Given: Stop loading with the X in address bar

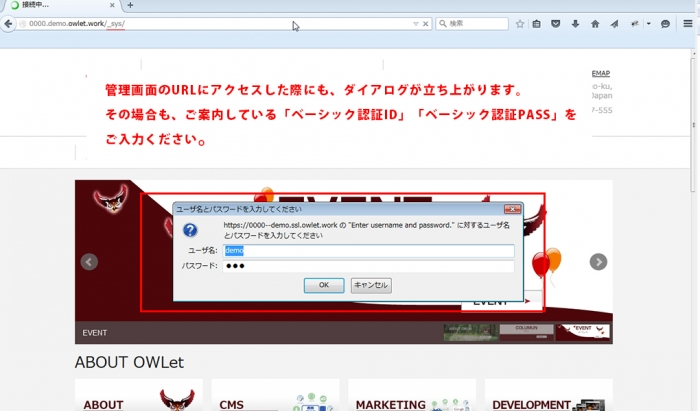Looking at the screenshot, I should (x=425, y=24).
